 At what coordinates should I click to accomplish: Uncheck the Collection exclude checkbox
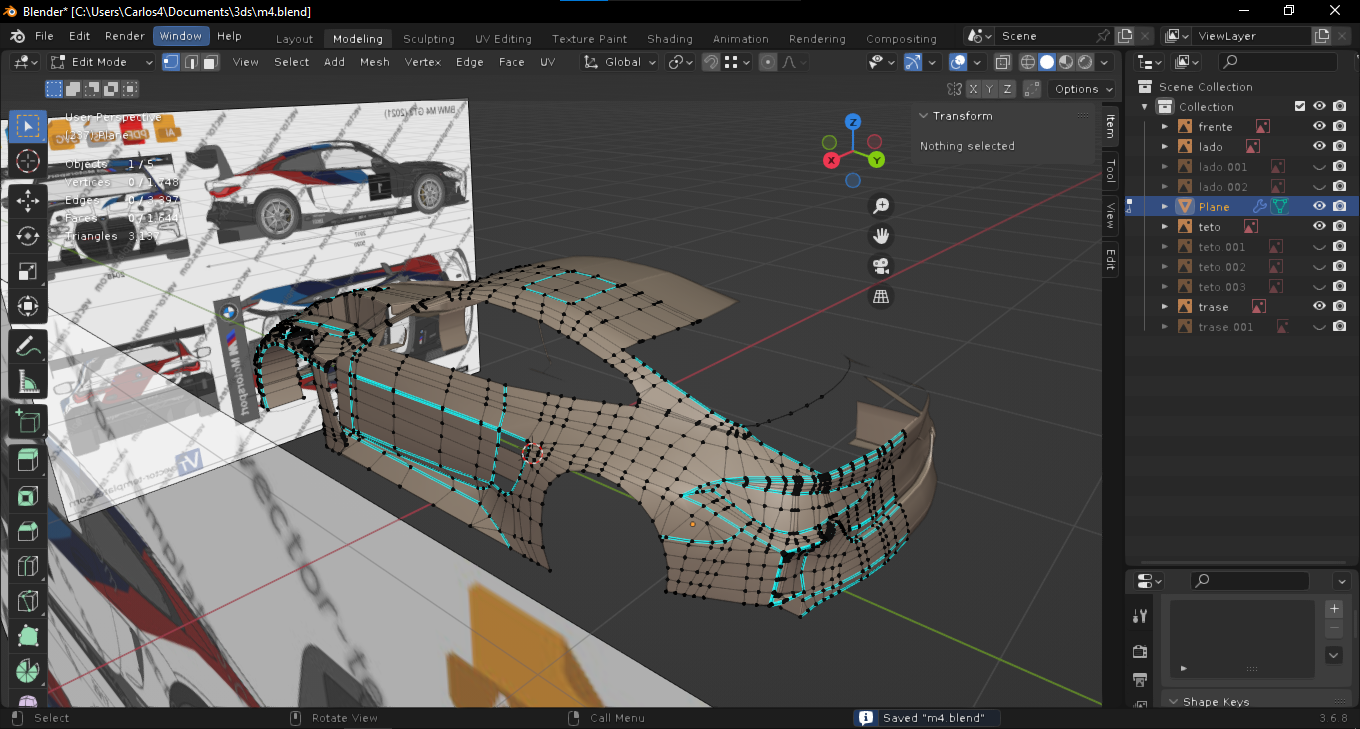pos(1300,107)
